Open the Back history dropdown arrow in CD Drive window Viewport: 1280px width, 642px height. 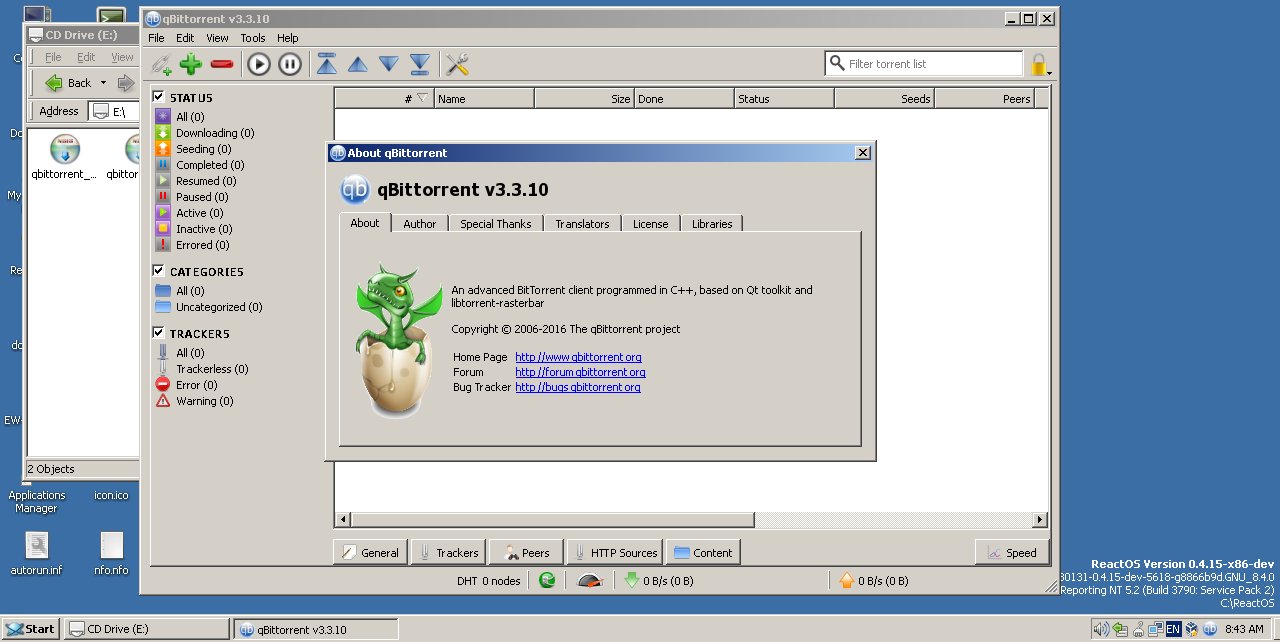coord(102,83)
